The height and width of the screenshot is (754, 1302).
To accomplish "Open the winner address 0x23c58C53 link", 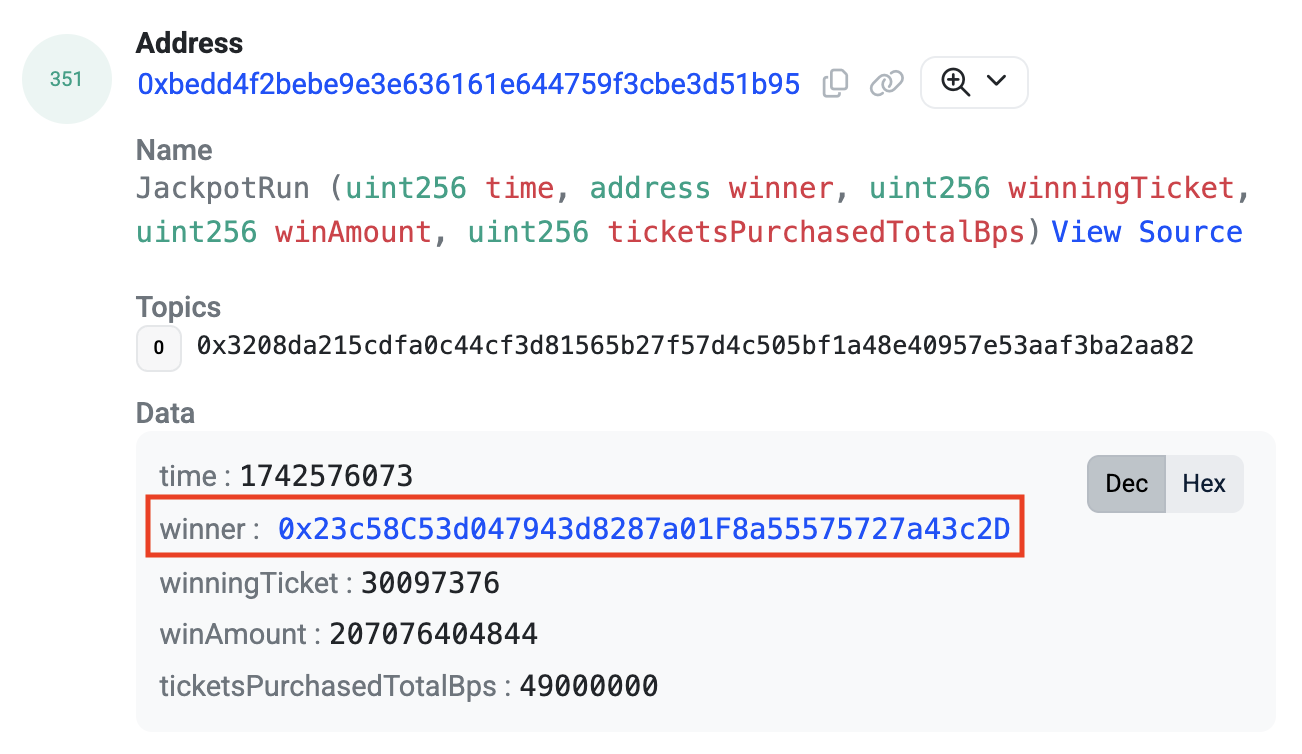I will click(x=644, y=529).
